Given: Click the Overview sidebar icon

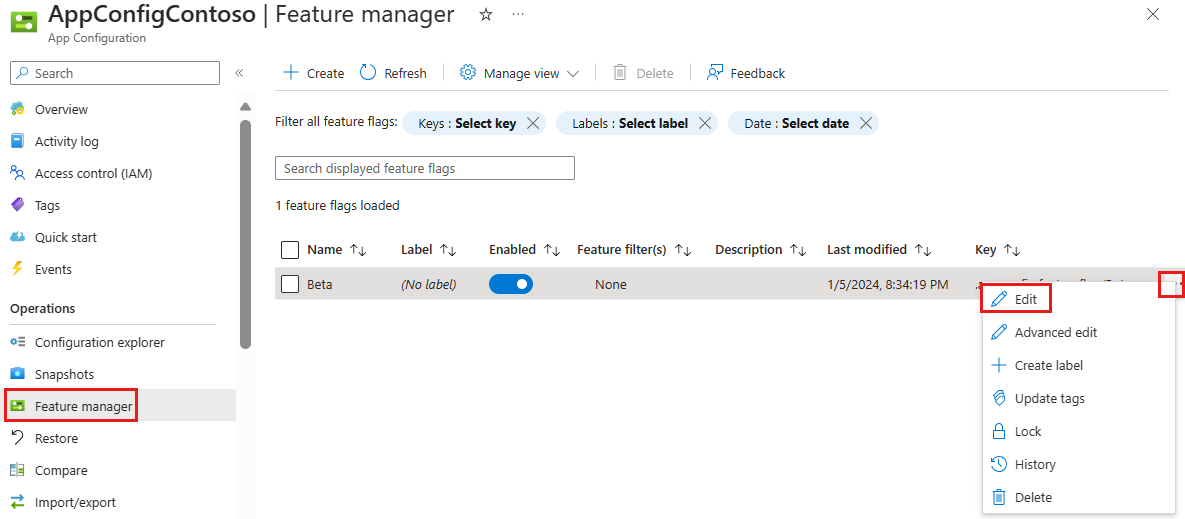Looking at the screenshot, I should (x=17, y=110).
